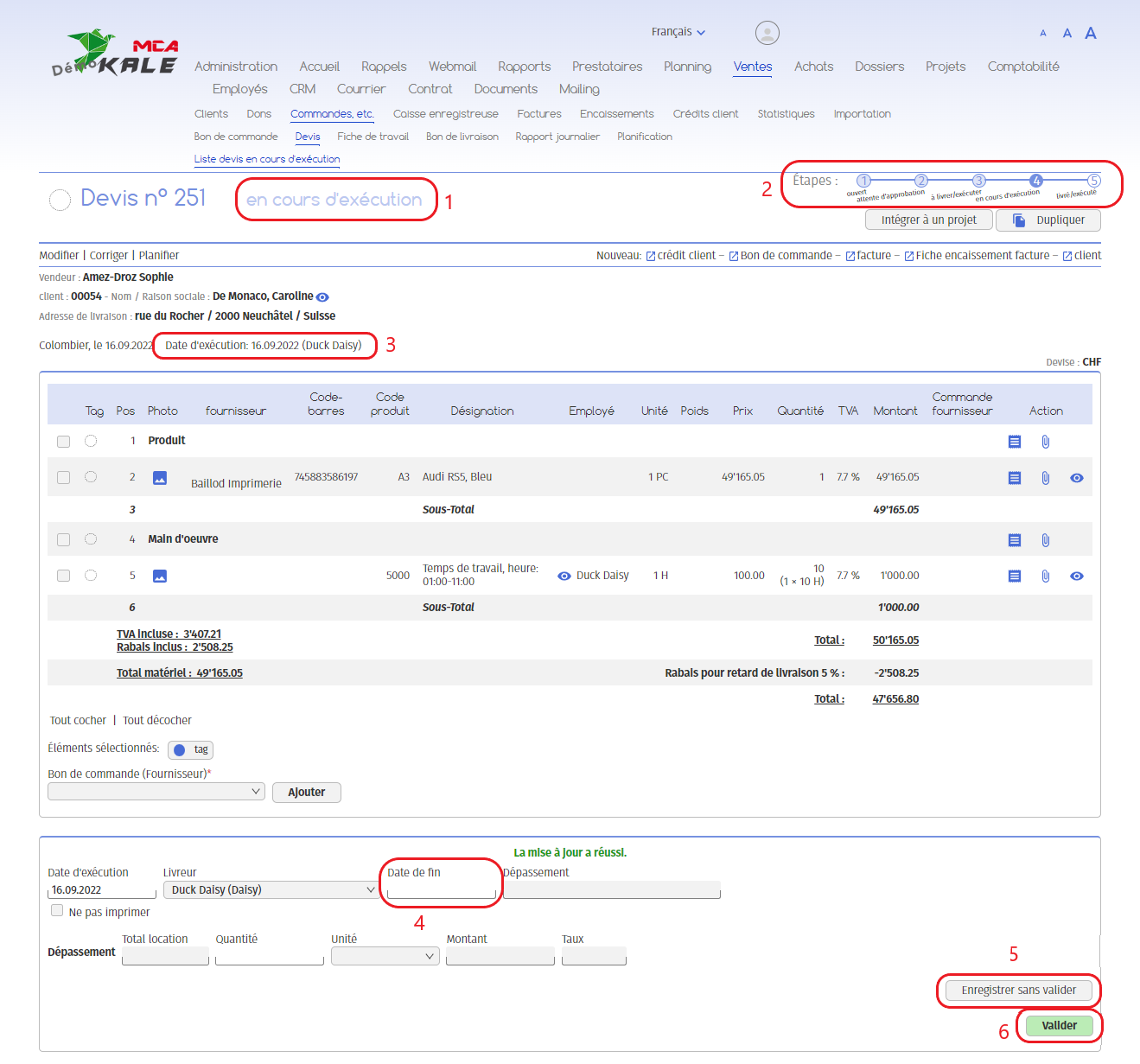The width and height of the screenshot is (1140, 1064).
Task: Switch to the Factures submenu tab
Action: pyautogui.click(x=538, y=114)
